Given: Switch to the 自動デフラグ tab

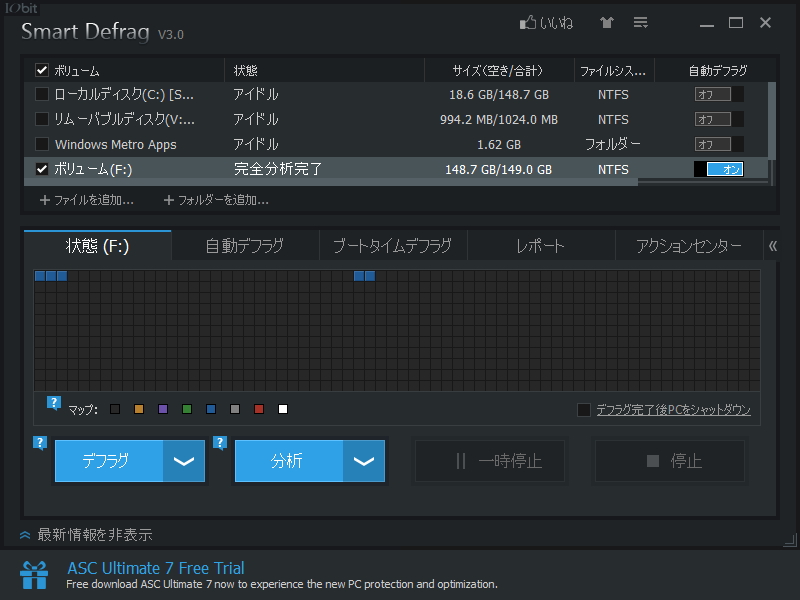Looking at the screenshot, I should pyautogui.click(x=245, y=246).
